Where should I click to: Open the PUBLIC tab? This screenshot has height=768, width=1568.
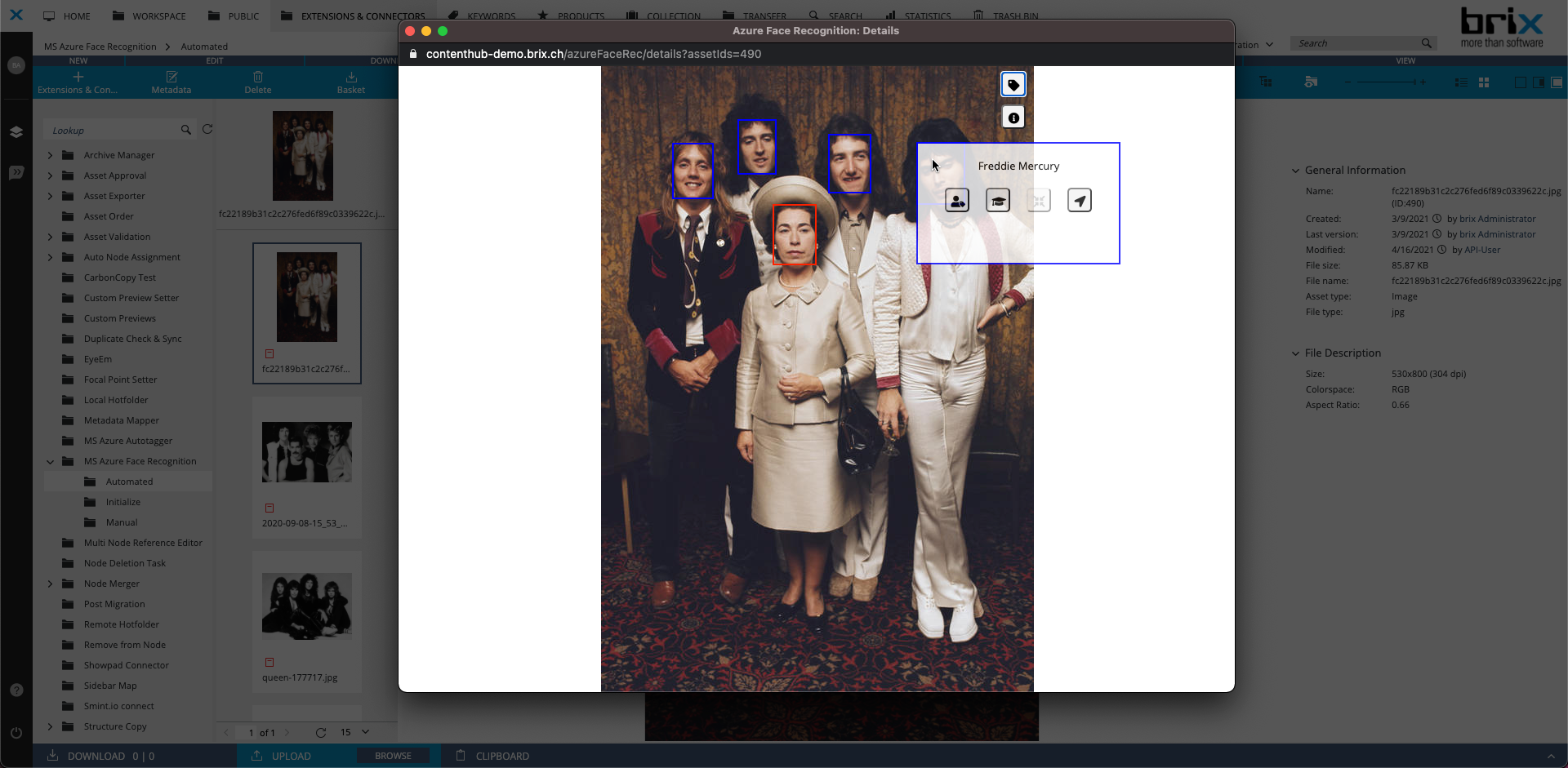pyautogui.click(x=234, y=16)
